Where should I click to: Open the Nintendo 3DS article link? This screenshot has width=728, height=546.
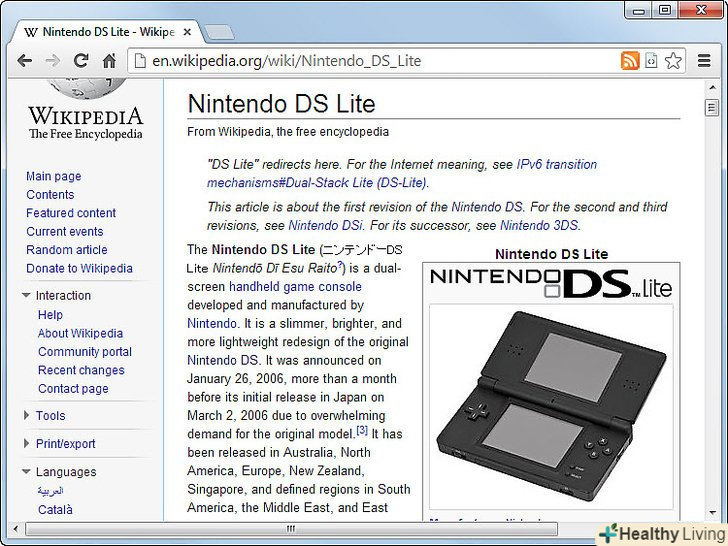pyautogui.click(x=539, y=226)
